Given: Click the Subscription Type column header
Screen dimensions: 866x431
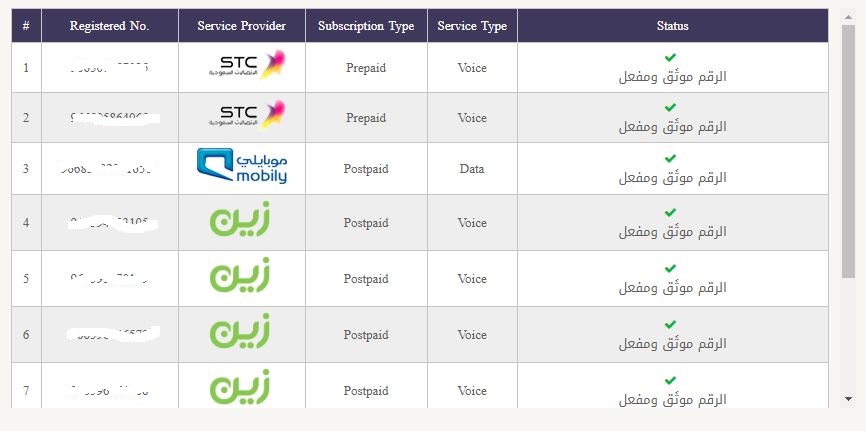Looking at the screenshot, I should click(366, 26).
